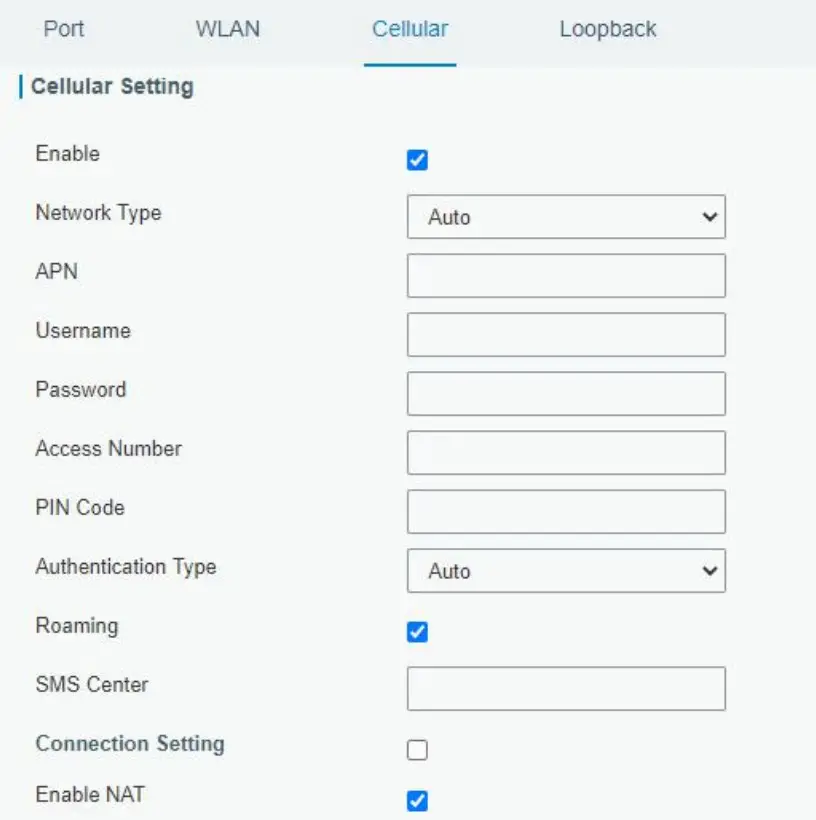This screenshot has height=820, width=816.
Task: Click inside the APN field
Action: (x=565, y=276)
